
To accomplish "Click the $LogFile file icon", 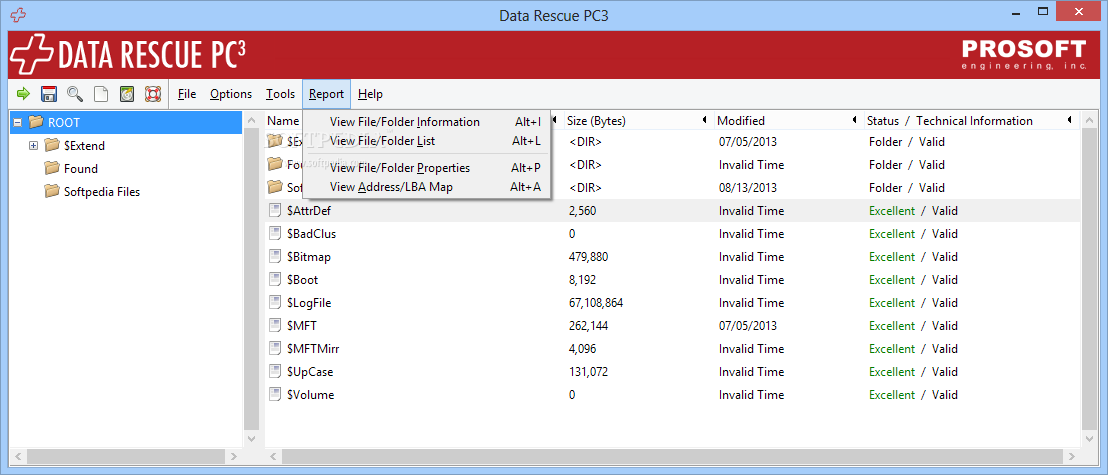I will tap(275, 302).
